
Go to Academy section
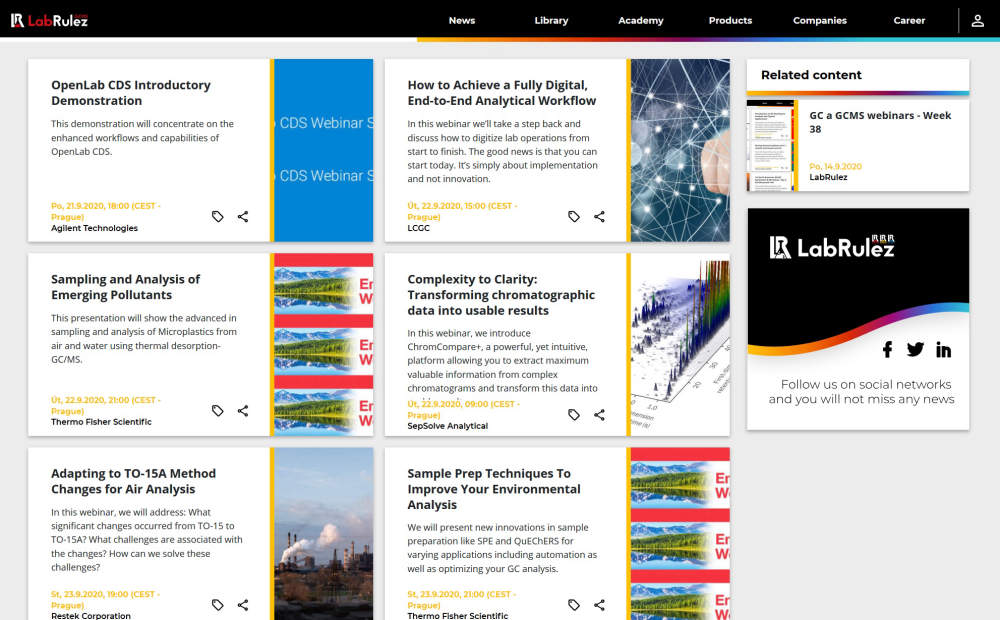[640, 20]
